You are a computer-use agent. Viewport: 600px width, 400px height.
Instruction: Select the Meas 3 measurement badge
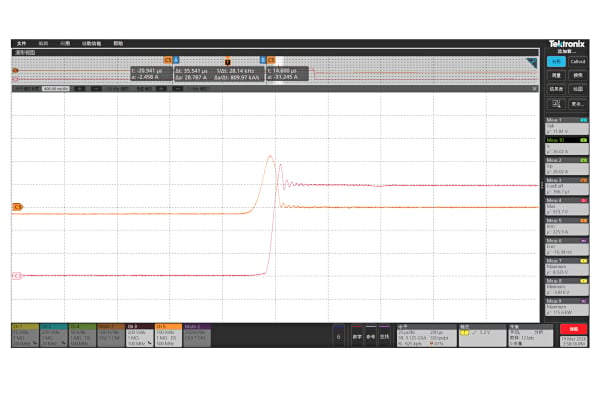pyautogui.click(x=567, y=186)
